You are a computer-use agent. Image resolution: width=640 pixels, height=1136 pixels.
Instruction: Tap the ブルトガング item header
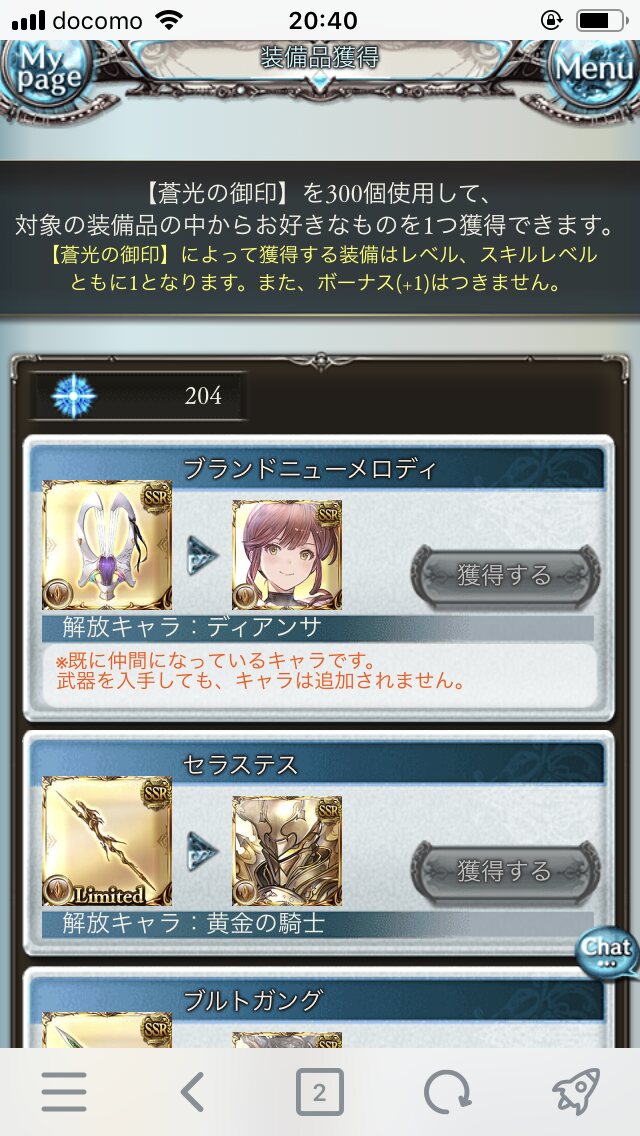coord(319,1001)
